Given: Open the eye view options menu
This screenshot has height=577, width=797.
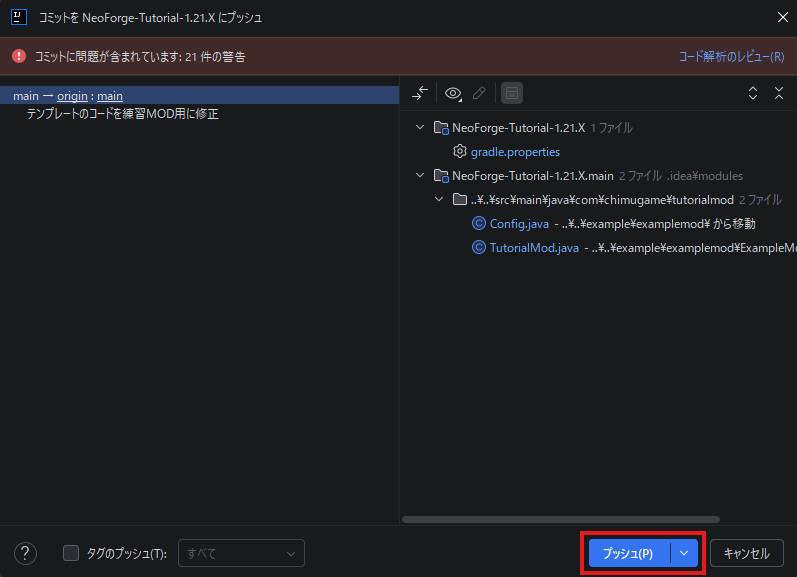Looking at the screenshot, I should 455,93.
